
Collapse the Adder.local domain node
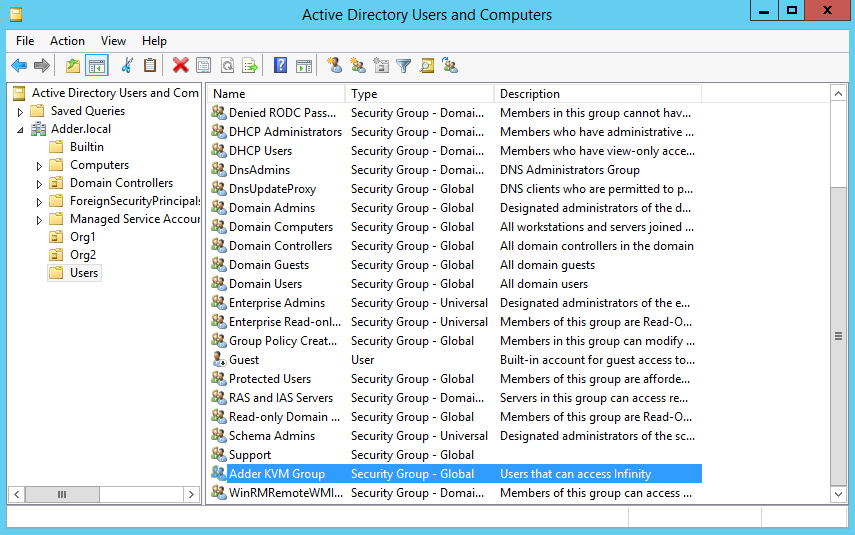point(20,130)
